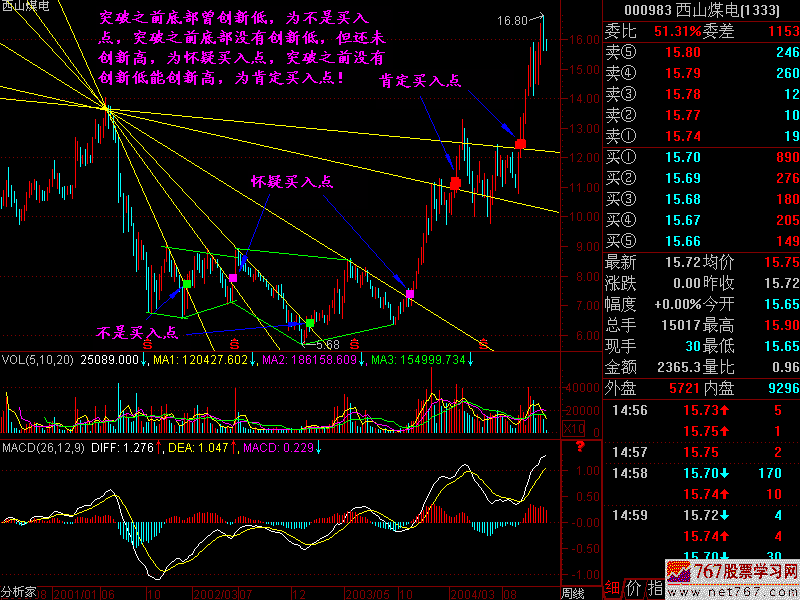The image size is (800, 600).
Task: Click the www.net767.com link
Action: [730, 591]
